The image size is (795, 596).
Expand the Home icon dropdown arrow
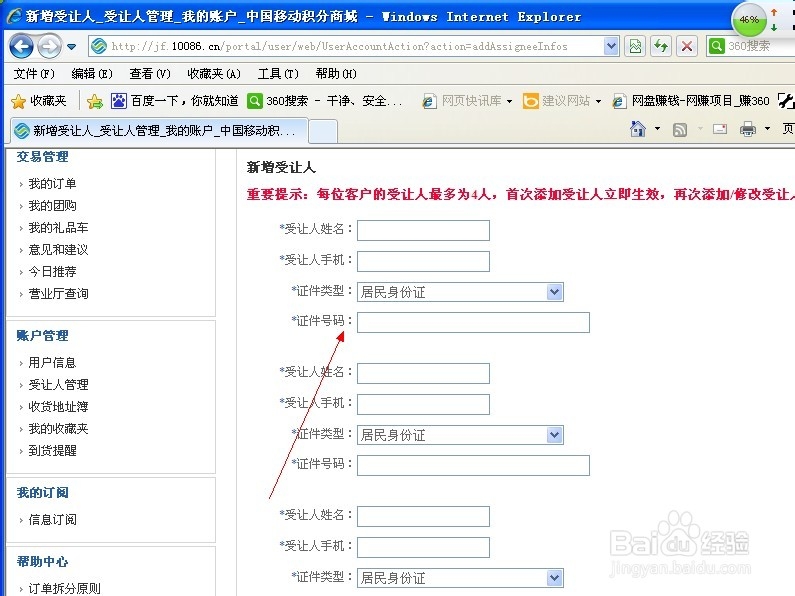pos(658,129)
